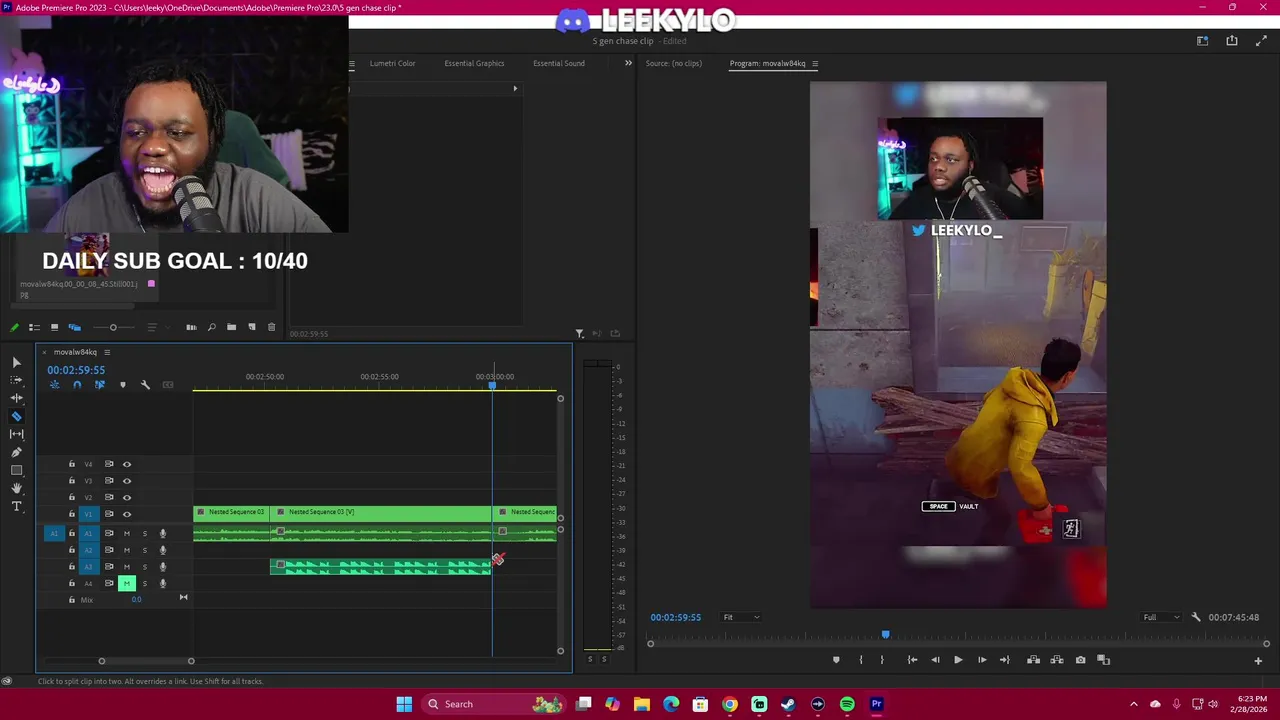Click Extract button in Program monitor
Image resolution: width=1280 pixels, height=720 pixels.
click(1057, 660)
